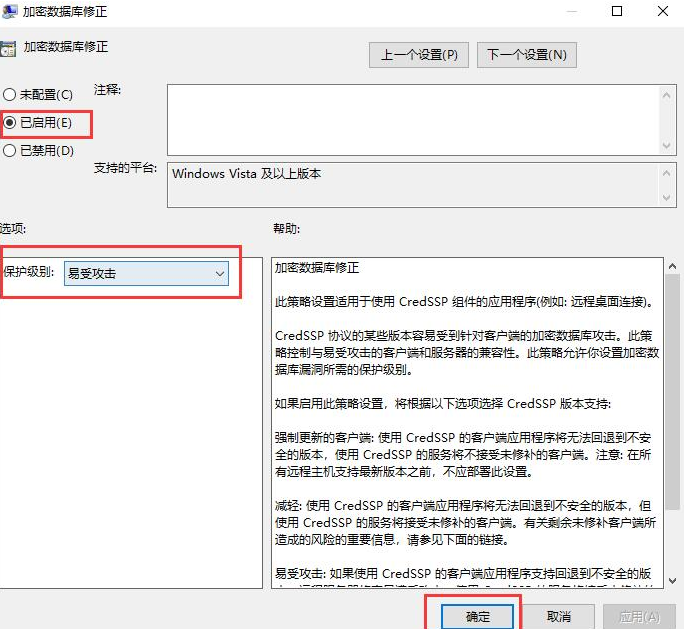Image resolution: width=696 pixels, height=629 pixels.
Task: Click down arrow of 帮助 panel scrollbar
Action: [673, 580]
